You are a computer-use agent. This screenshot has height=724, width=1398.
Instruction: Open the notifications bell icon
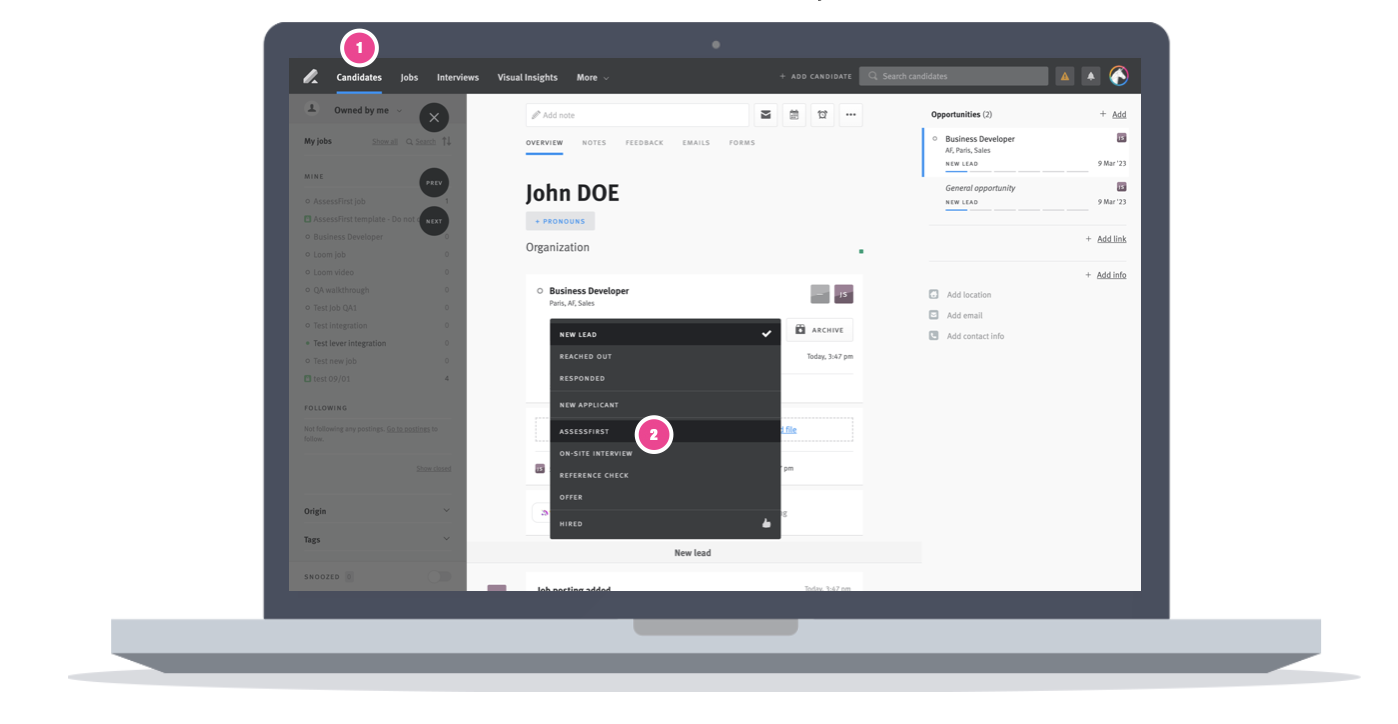click(x=1090, y=76)
